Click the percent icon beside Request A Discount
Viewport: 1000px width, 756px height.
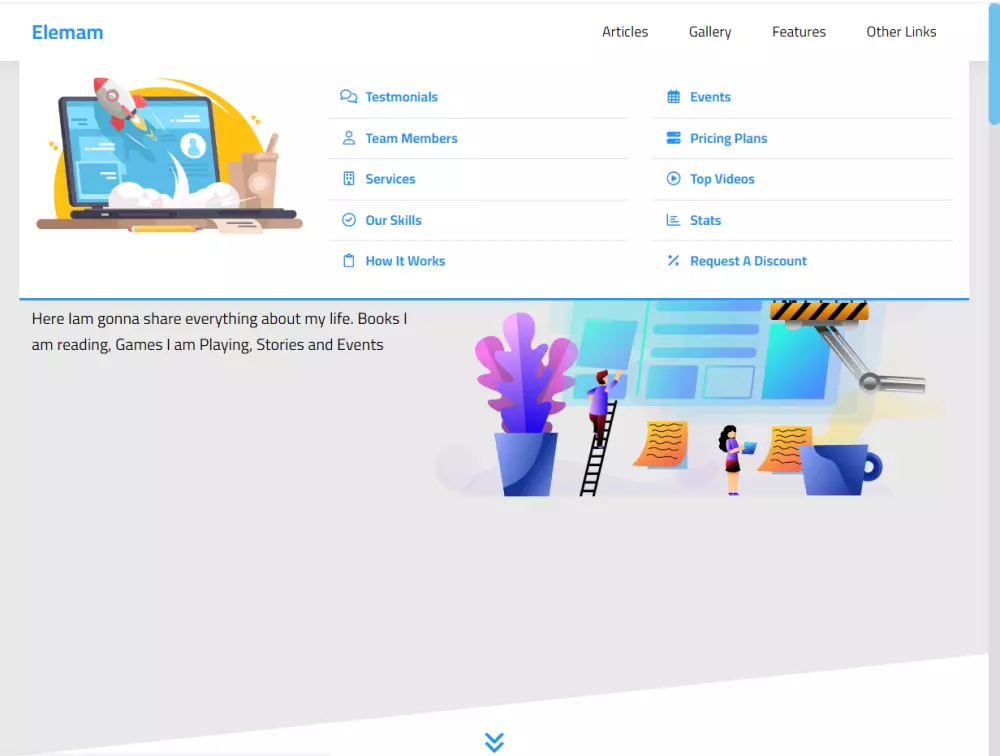[672, 261]
